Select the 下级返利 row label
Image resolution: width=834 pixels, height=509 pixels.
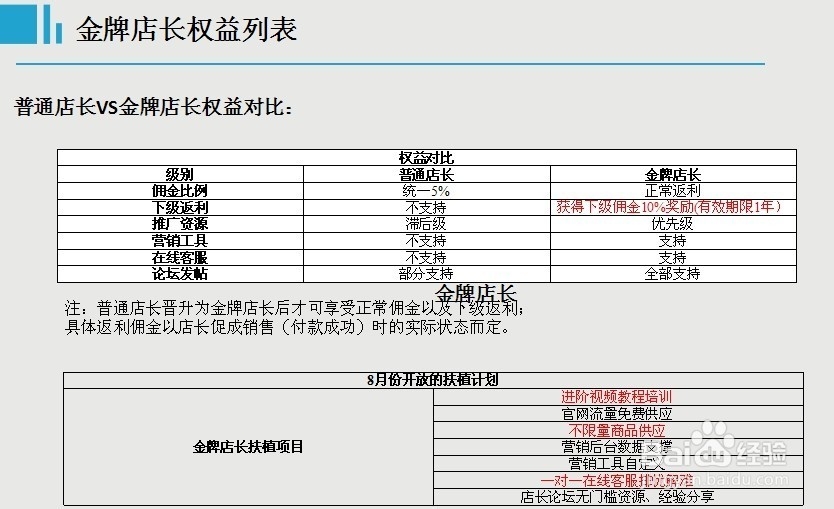coord(180,207)
